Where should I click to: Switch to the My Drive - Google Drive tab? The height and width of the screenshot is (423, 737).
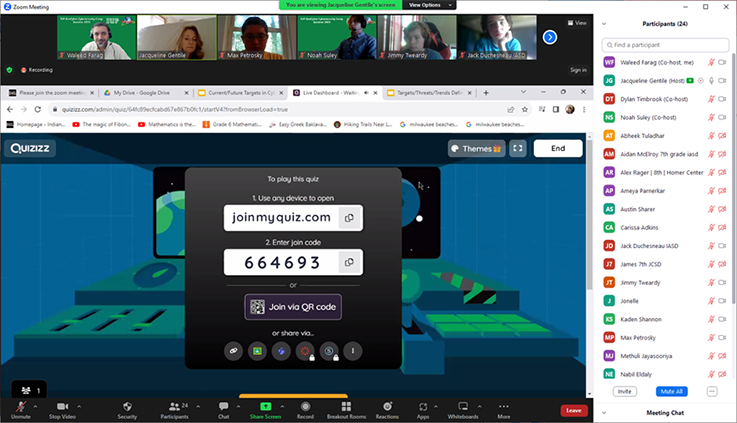click(145, 93)
